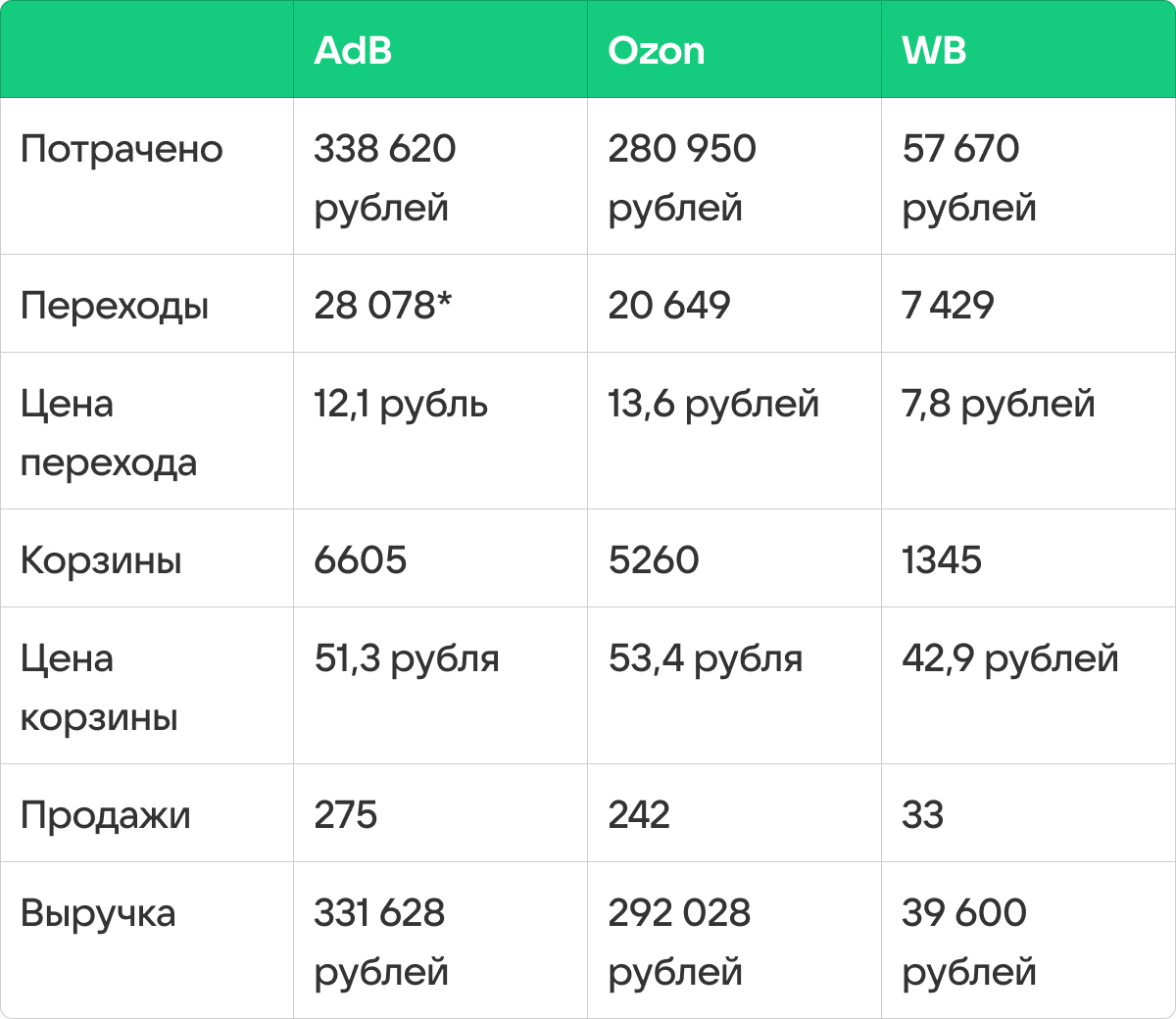The height and width of the screenshot is (1019, 1176).
Task: Click the Продажи row label
Action: pos(105,816)
